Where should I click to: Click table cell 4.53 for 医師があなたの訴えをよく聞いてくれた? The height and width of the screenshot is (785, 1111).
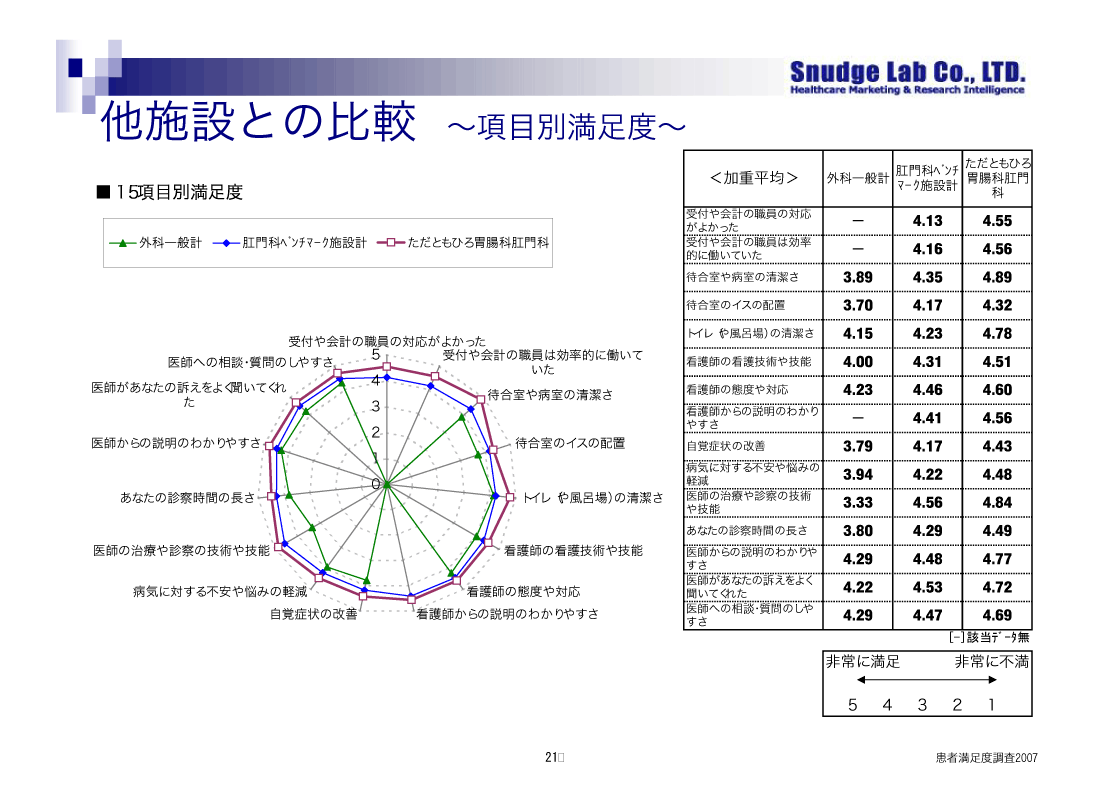point(927,587)
